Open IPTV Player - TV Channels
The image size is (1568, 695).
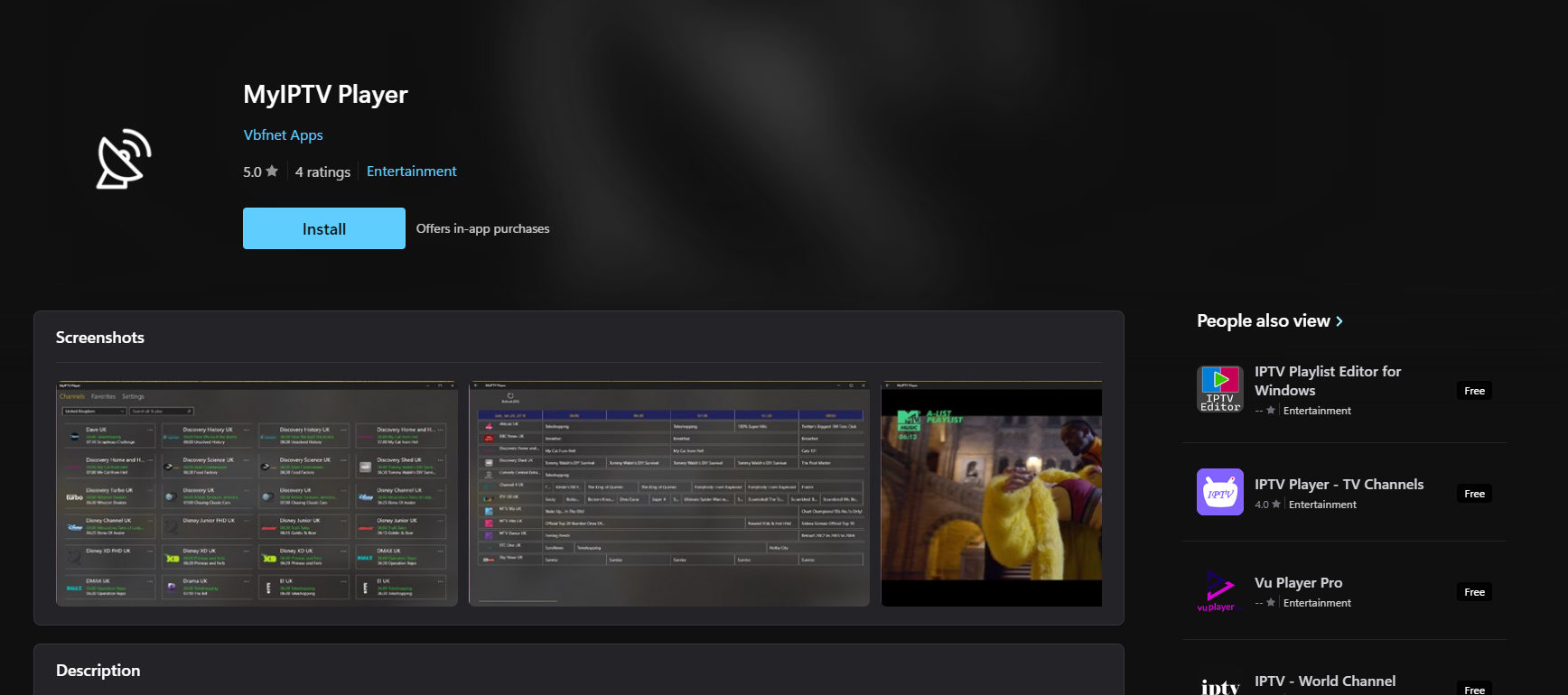[x=1339, y=485]
